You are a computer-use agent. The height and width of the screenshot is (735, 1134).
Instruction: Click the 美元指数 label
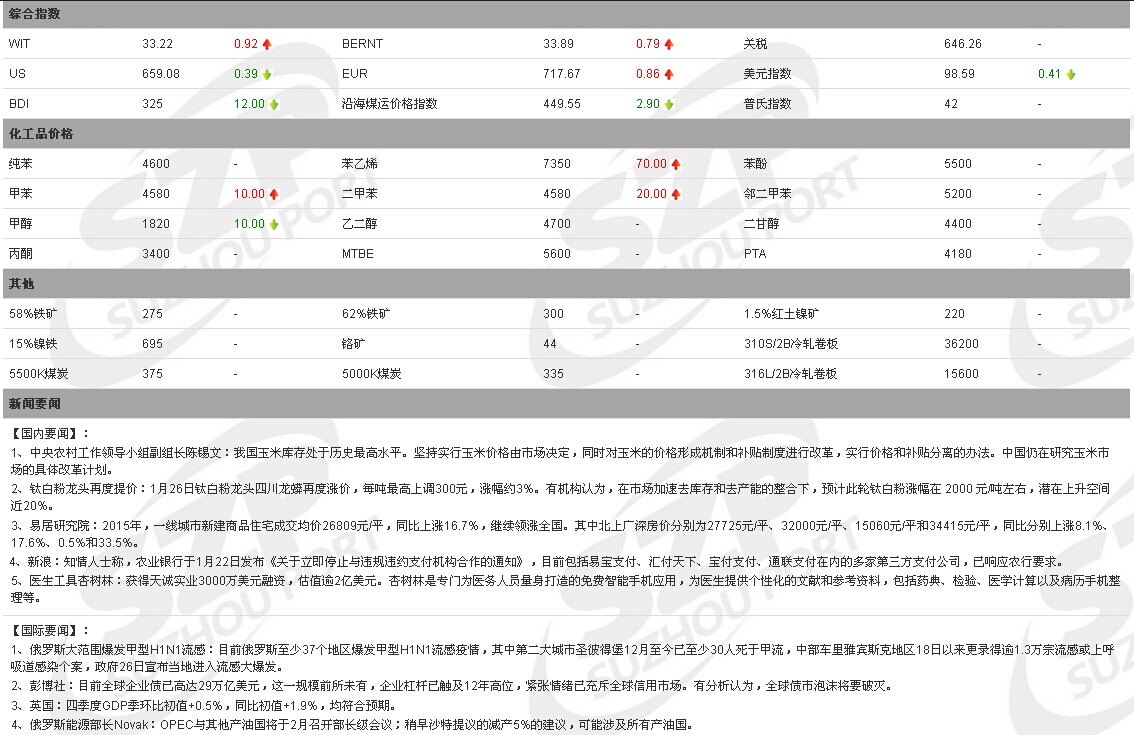point(767,74)
